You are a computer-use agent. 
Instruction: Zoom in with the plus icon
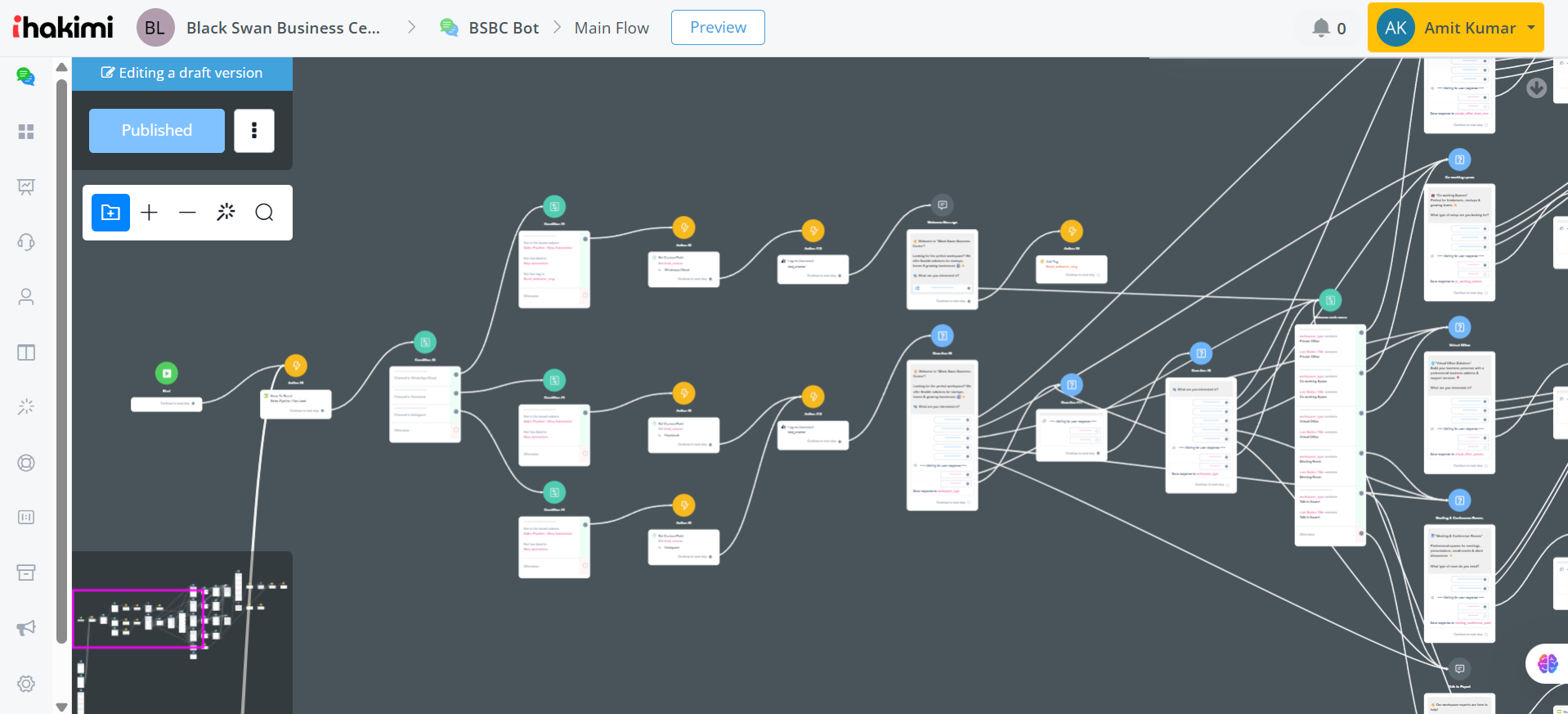point(149,213)
